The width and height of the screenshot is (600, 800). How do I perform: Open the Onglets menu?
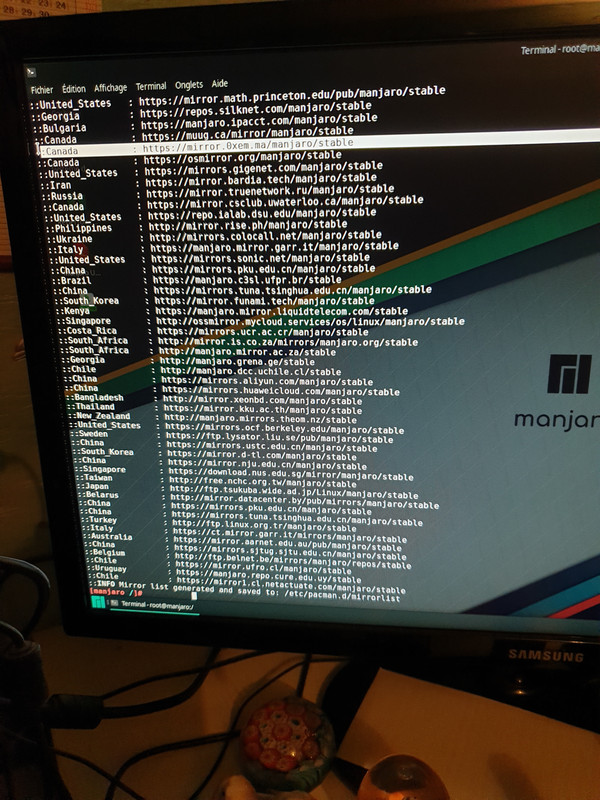coord(189,85)
